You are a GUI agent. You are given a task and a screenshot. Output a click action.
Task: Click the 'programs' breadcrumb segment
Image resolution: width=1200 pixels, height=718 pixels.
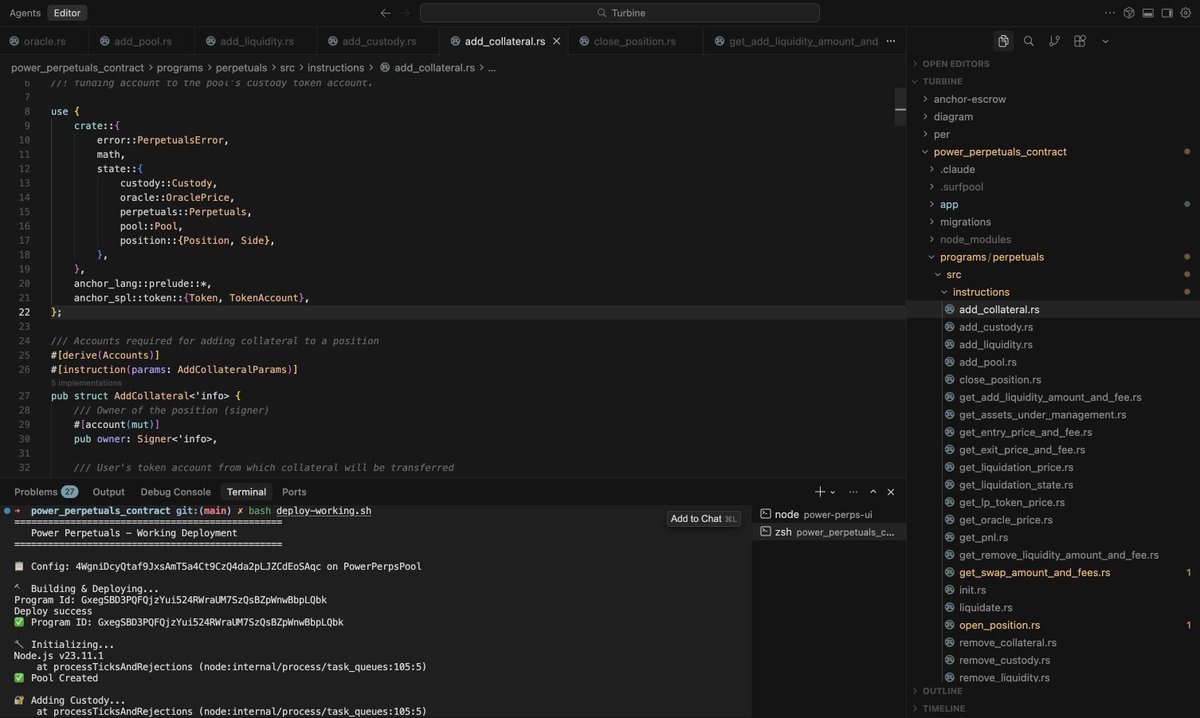tap(178, 68)
